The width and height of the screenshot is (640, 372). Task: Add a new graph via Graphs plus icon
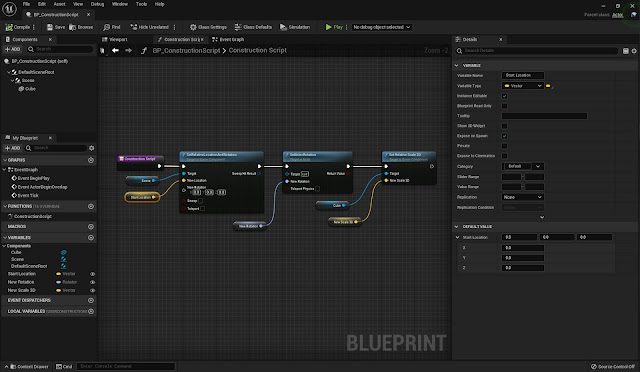coord(91,160)
